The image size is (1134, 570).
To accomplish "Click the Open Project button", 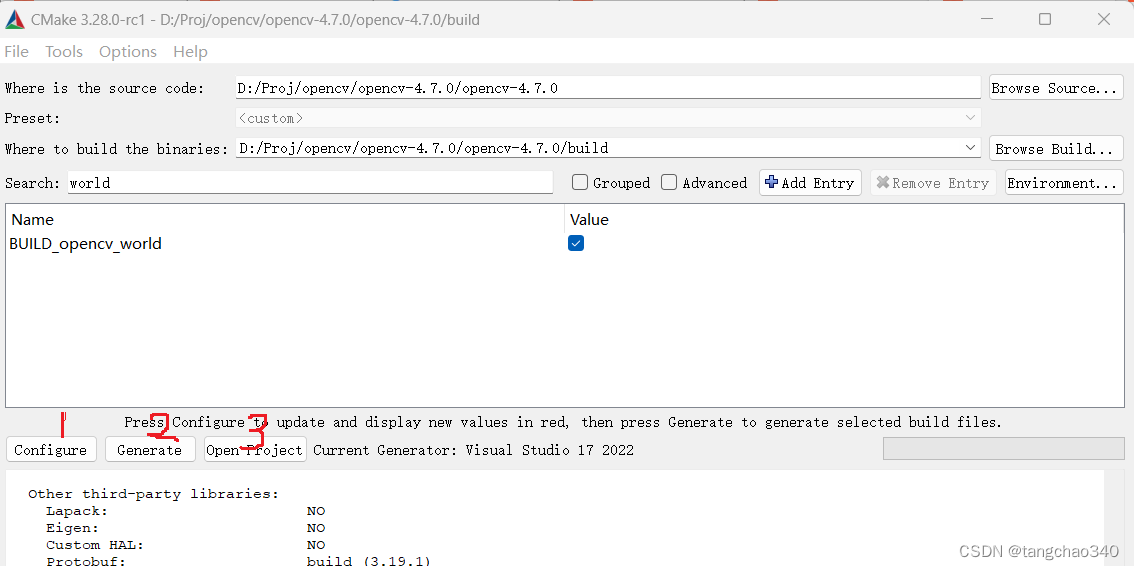I will point(255,449).
